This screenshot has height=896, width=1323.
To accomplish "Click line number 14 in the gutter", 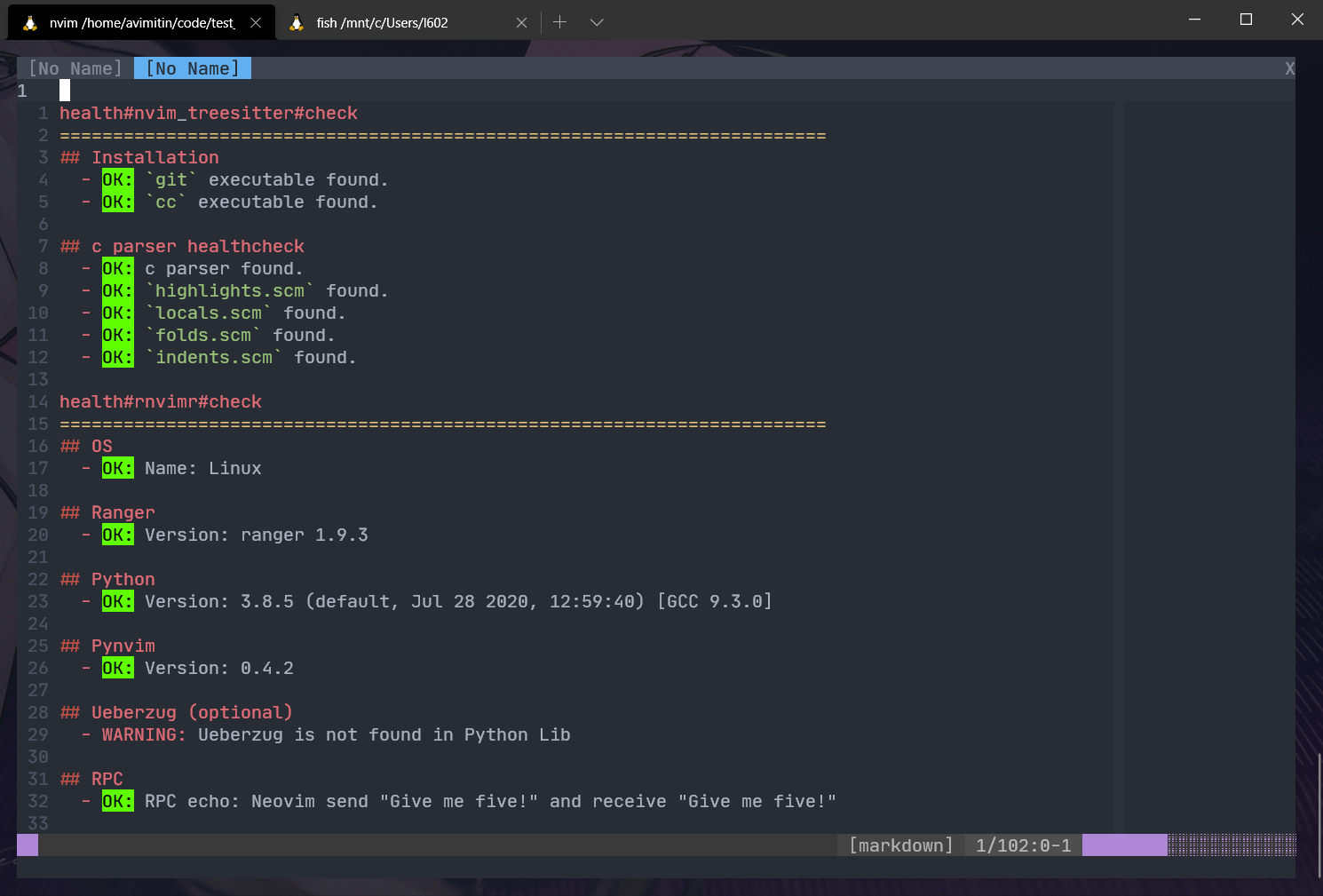I will tap(38, 400).
